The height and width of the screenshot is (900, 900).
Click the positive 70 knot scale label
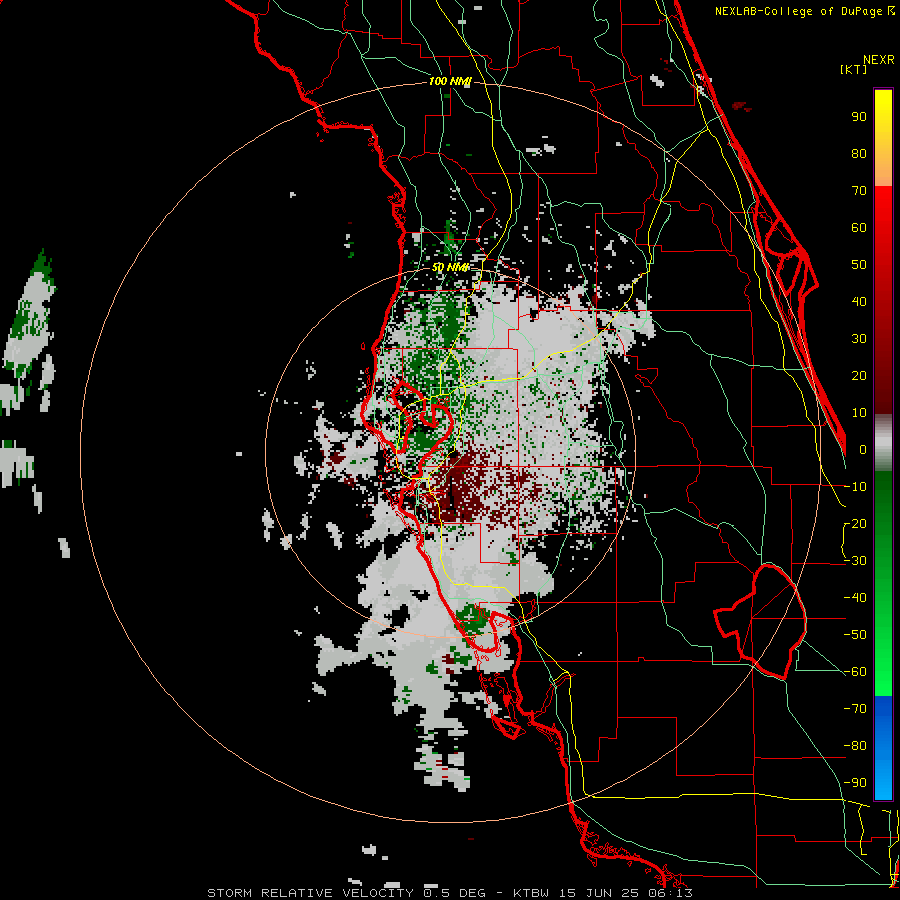(859, 191)
